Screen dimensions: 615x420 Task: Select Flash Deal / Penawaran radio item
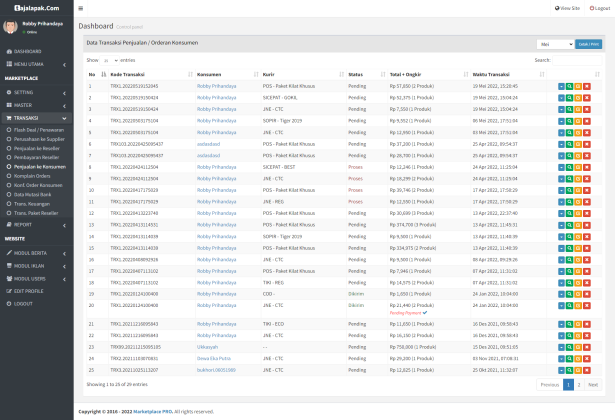coord(36,129)
